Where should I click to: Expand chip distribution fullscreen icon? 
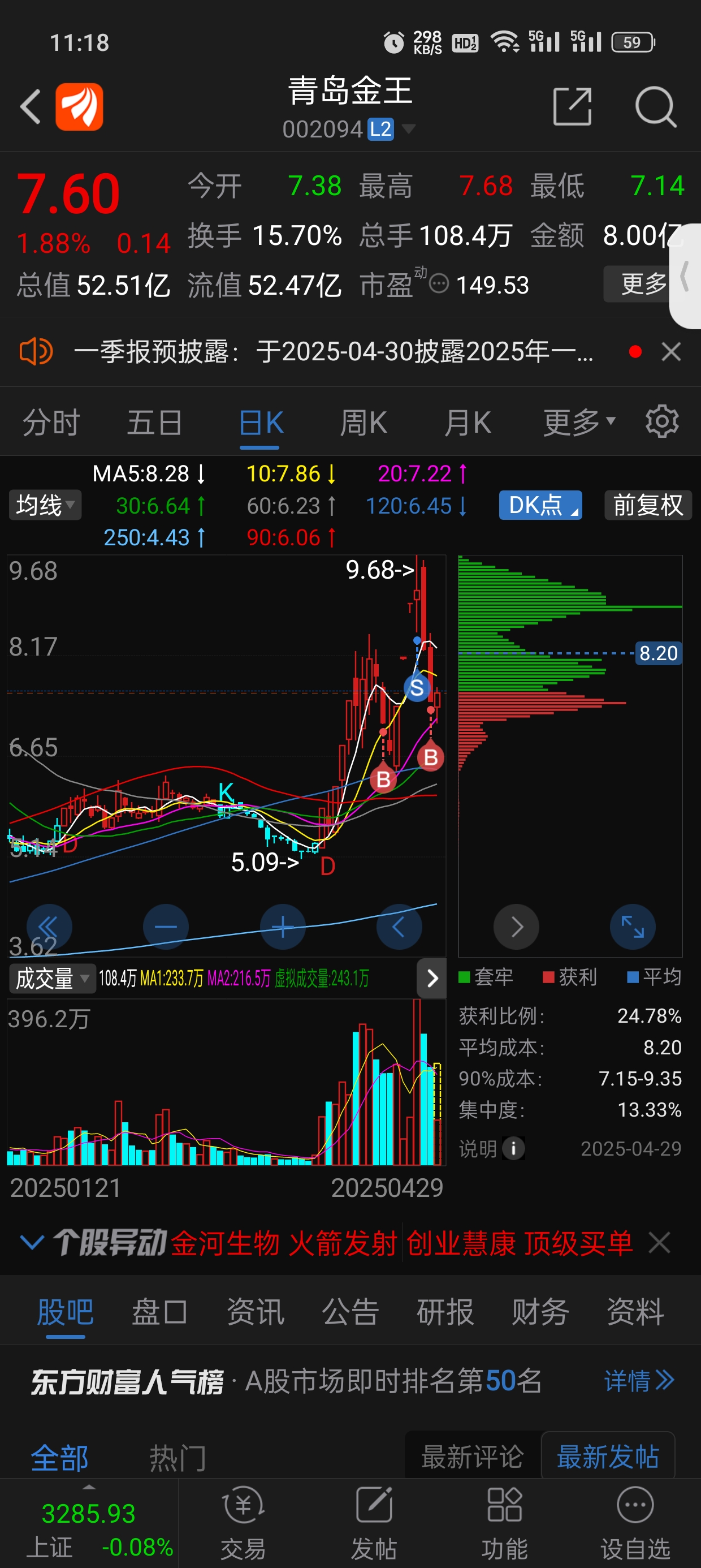(x=633, y=927)
